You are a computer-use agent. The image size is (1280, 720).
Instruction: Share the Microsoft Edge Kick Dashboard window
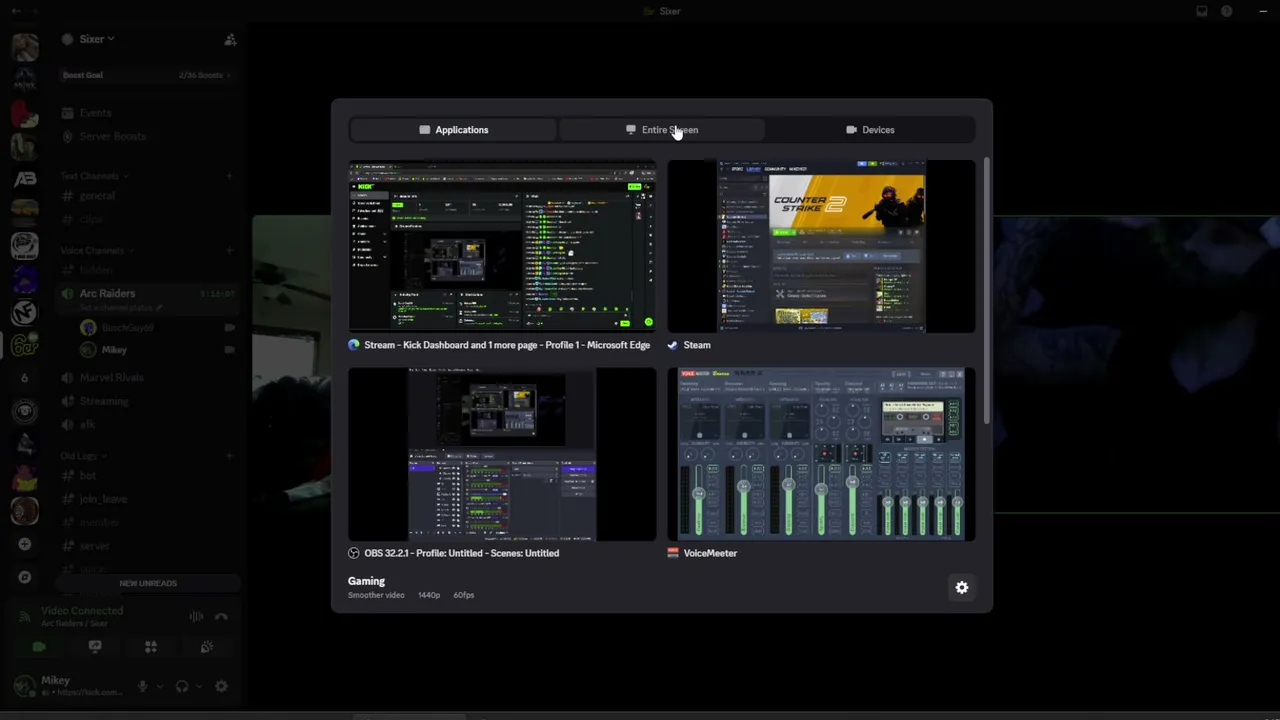502,256
